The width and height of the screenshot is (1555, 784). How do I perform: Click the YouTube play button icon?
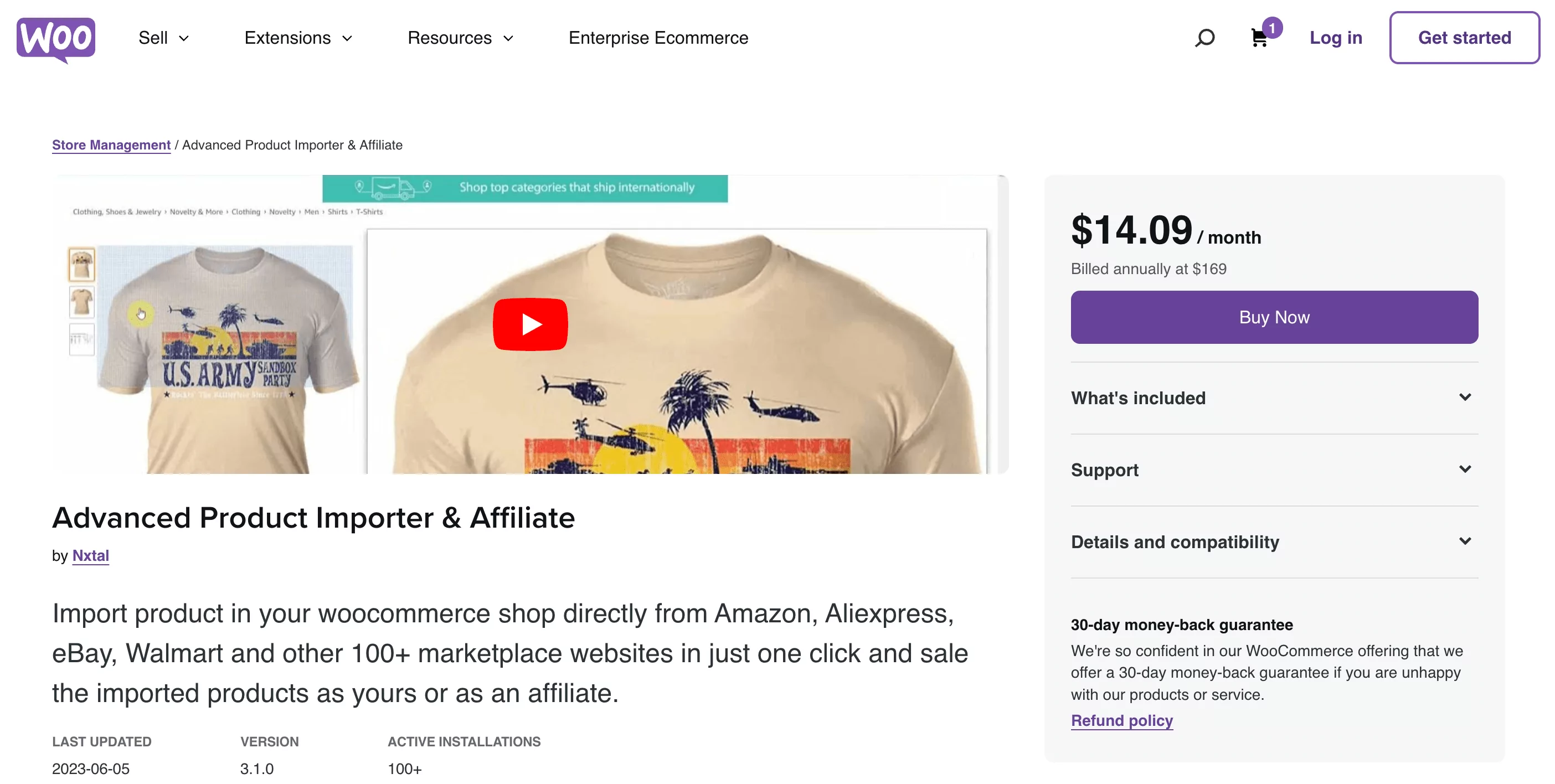pos(529,324)
